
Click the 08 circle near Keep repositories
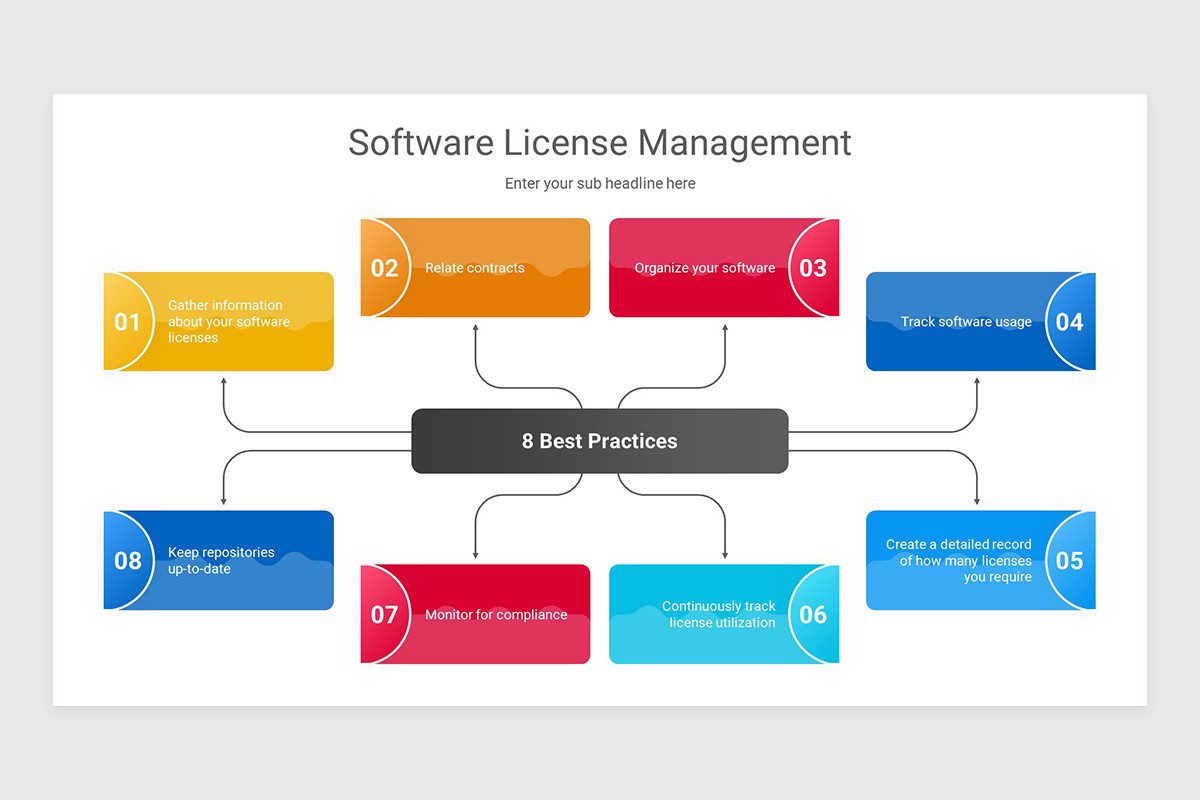[128, 560]
